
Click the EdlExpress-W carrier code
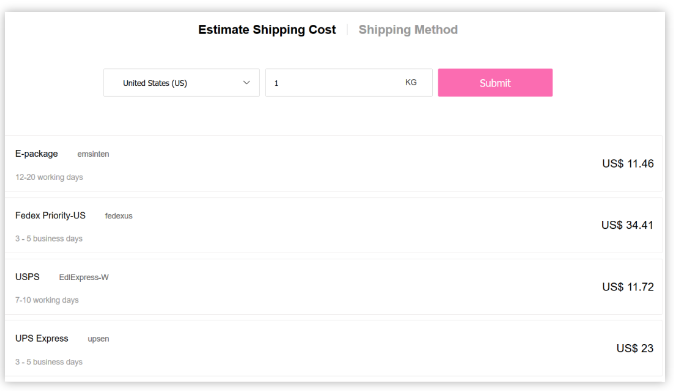tap(84, 277)
